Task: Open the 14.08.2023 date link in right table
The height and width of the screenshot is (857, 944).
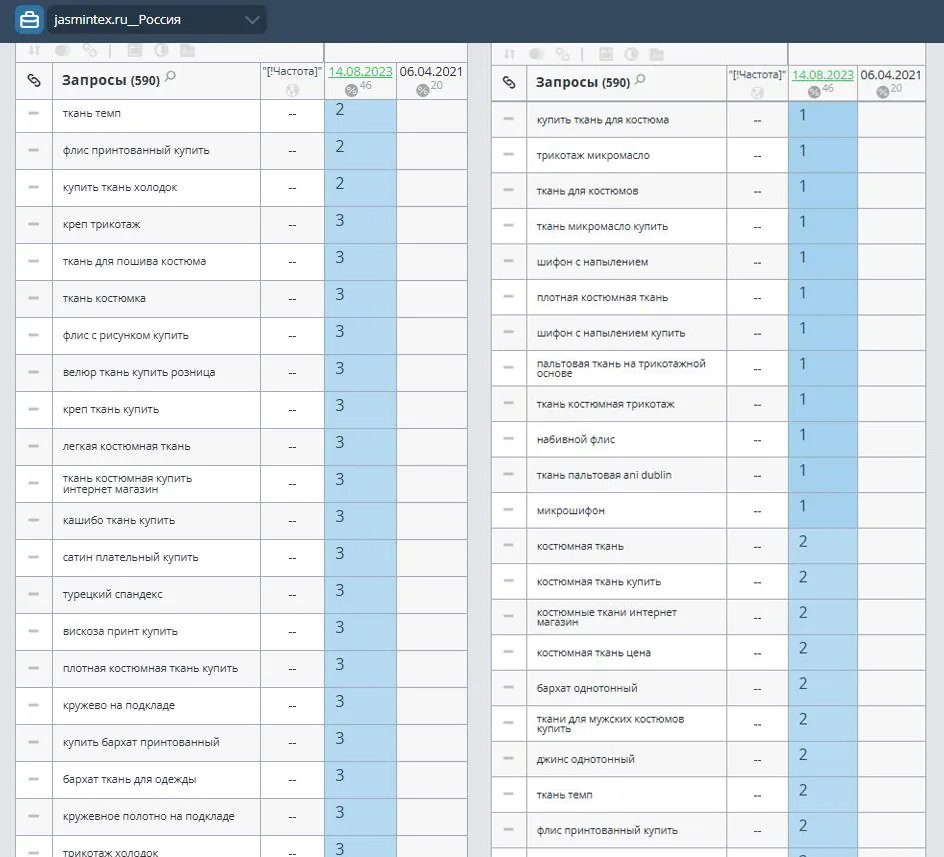Action: click(x=822, y=75)
